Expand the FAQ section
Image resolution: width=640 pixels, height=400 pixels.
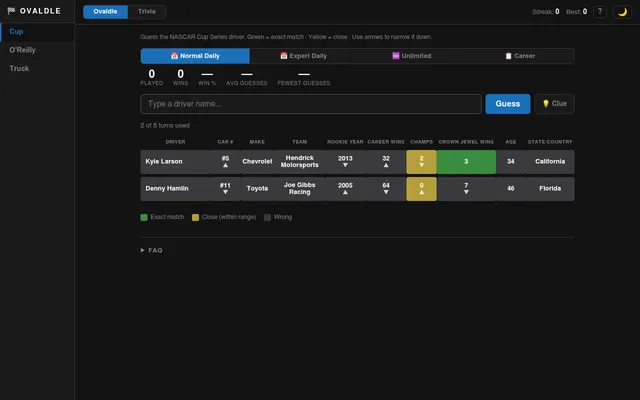click(x=151, y=250)
